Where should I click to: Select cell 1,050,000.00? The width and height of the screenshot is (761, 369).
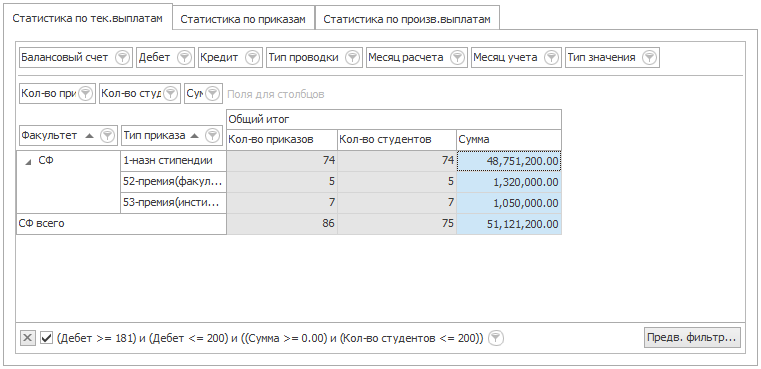[509, 202]
